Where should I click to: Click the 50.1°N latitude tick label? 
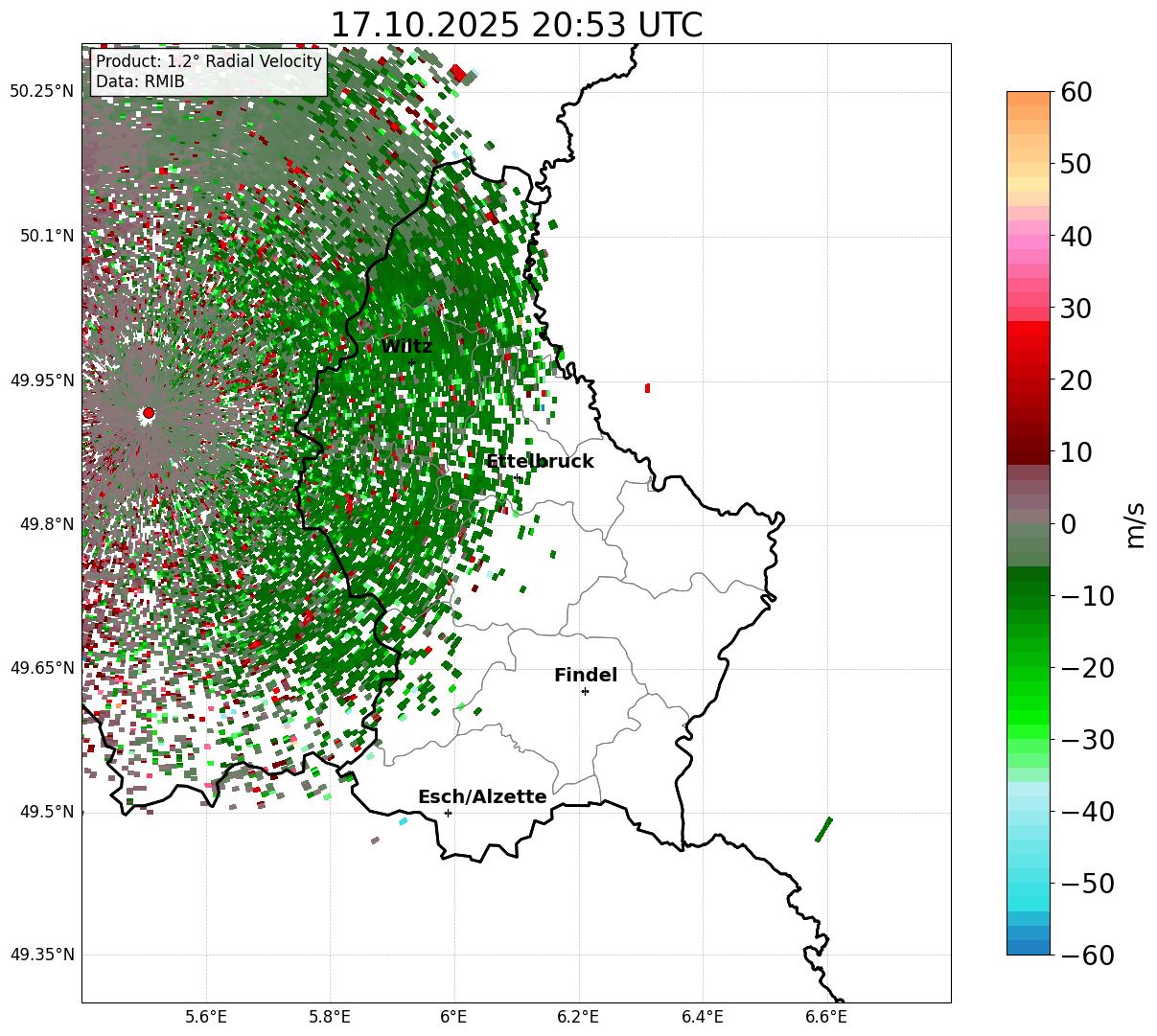coord(45,236)
